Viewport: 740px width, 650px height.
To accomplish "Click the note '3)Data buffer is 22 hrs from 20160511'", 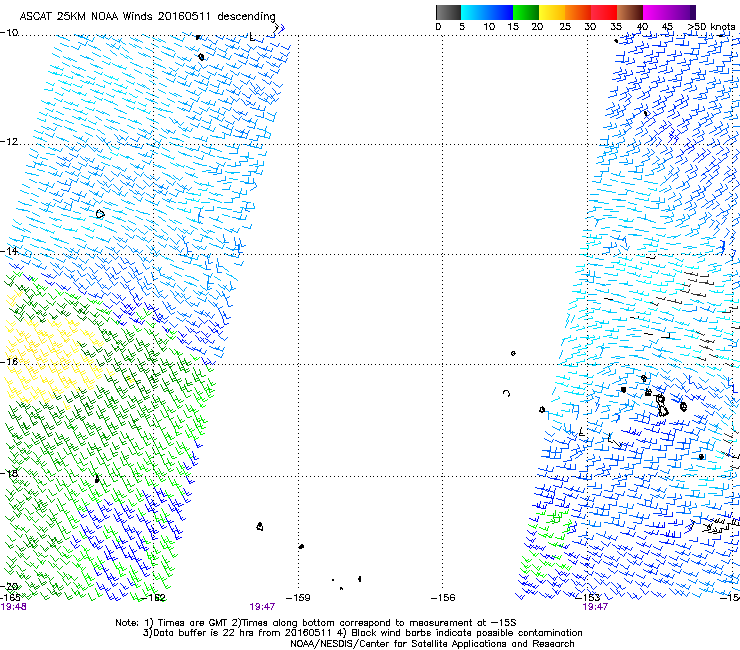I will click(239, 633).
